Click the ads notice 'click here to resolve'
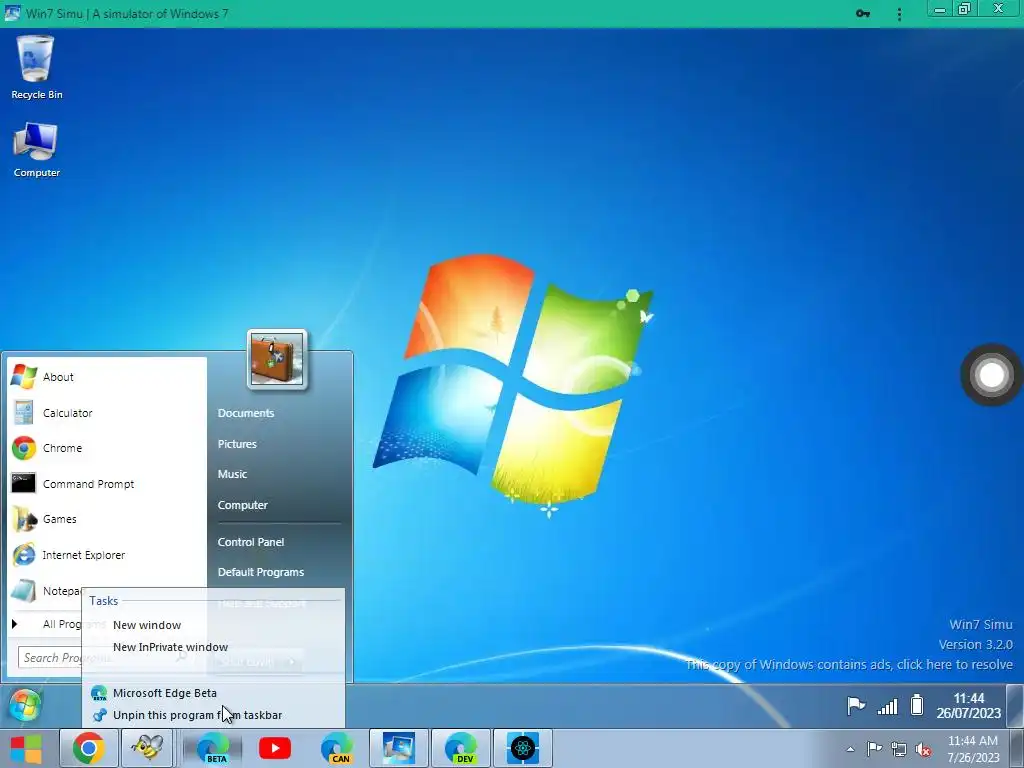 [x=955, y=665]
